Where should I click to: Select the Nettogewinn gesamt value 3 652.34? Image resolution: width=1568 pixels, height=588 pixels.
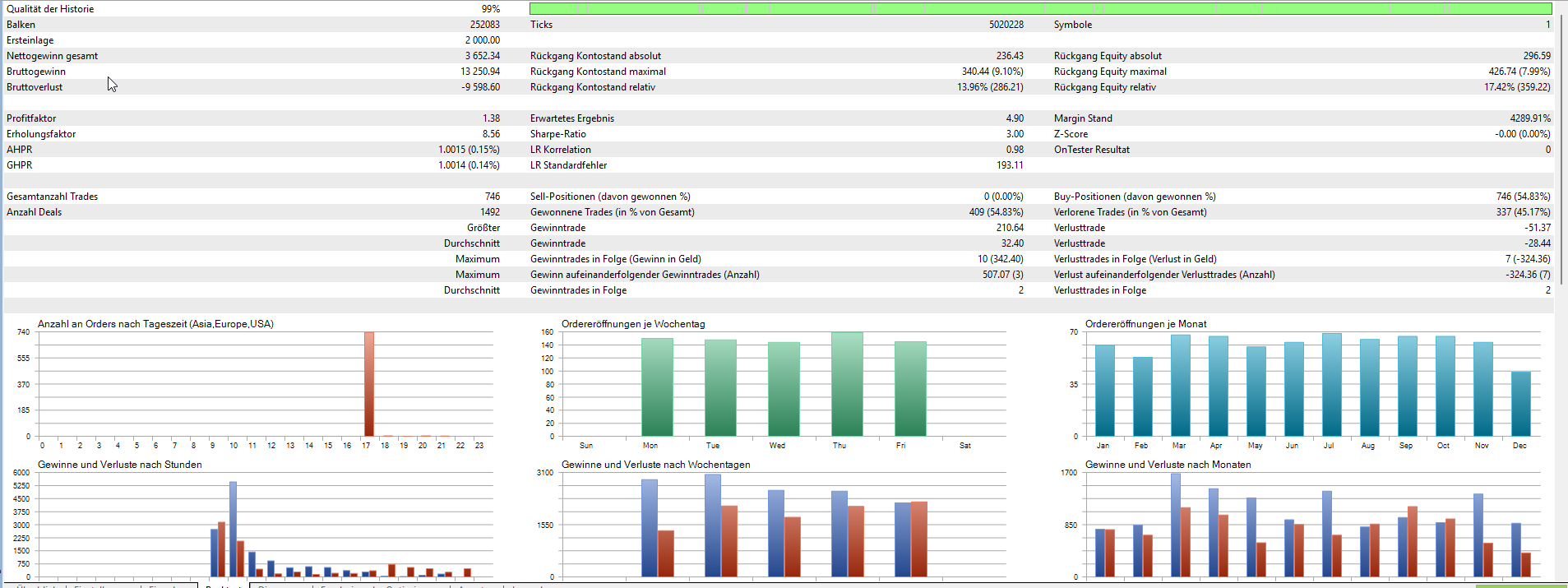(482, 56)
